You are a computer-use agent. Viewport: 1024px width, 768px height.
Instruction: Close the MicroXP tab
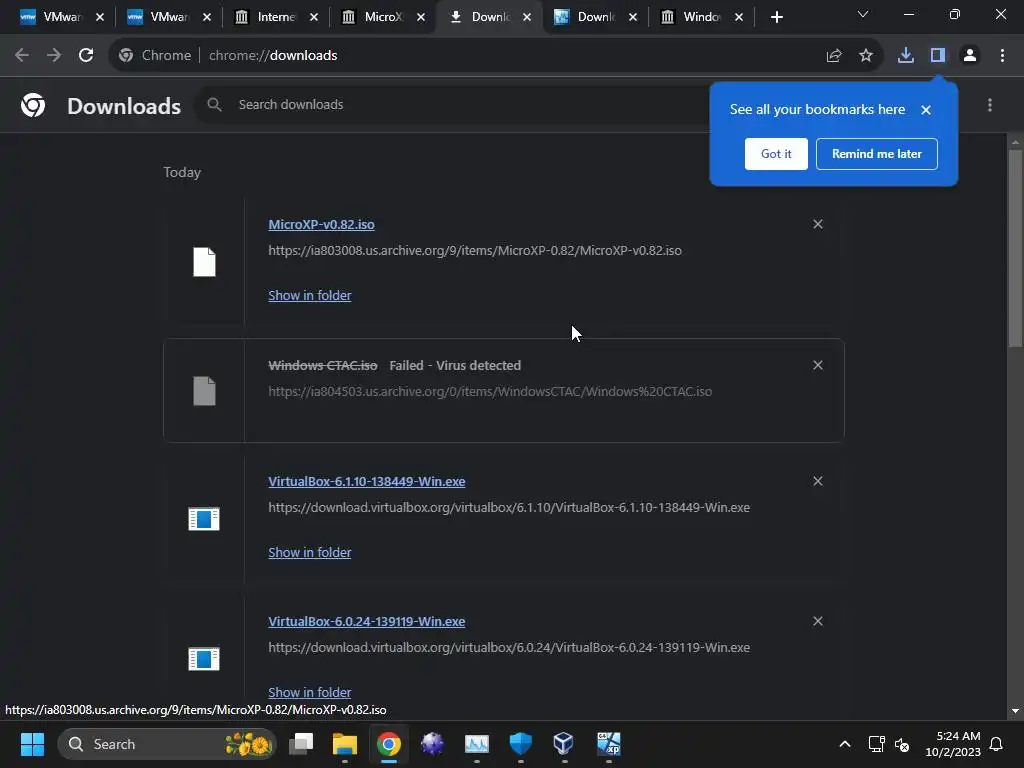[421, 17]
